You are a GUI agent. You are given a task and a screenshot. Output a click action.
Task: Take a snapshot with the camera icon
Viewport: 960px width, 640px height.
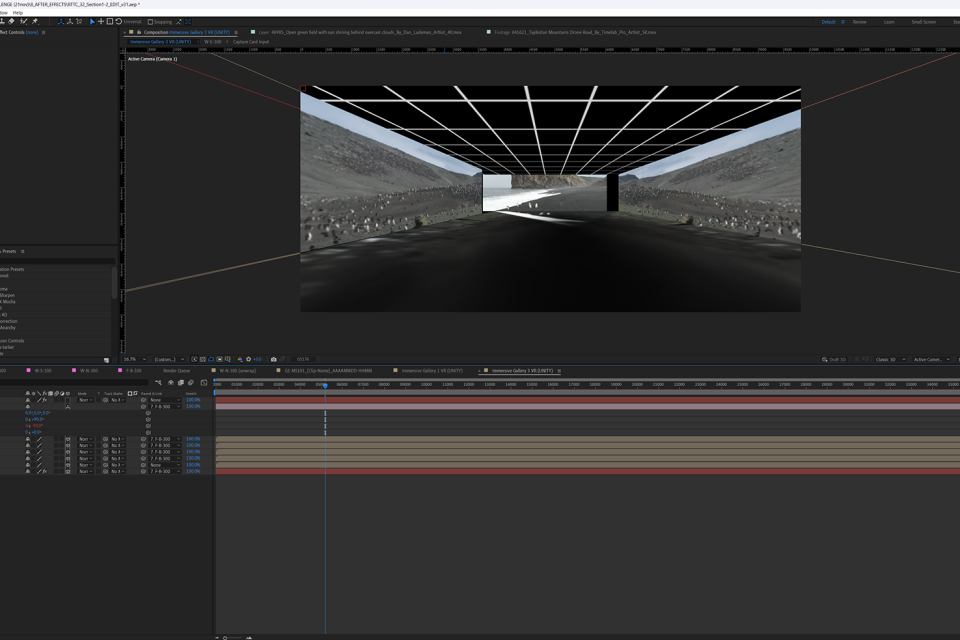pos(273,359)
